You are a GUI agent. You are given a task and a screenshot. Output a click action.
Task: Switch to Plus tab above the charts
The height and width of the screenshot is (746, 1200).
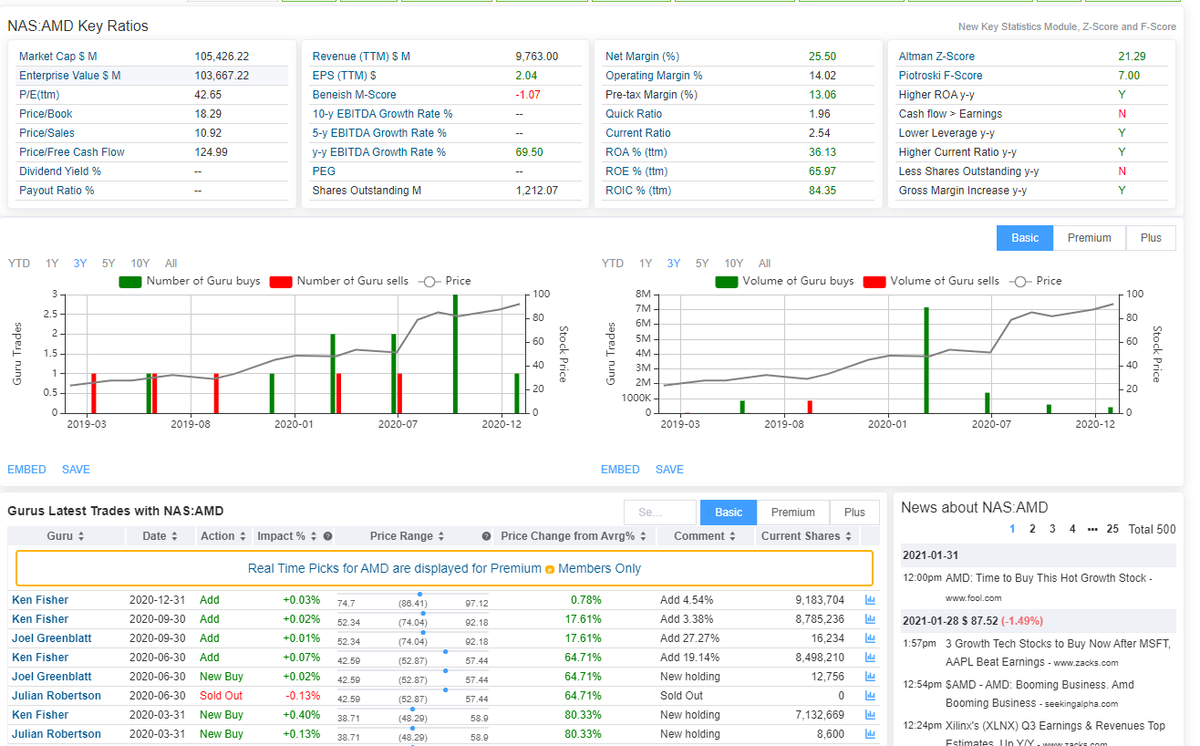pos(1151,238)
